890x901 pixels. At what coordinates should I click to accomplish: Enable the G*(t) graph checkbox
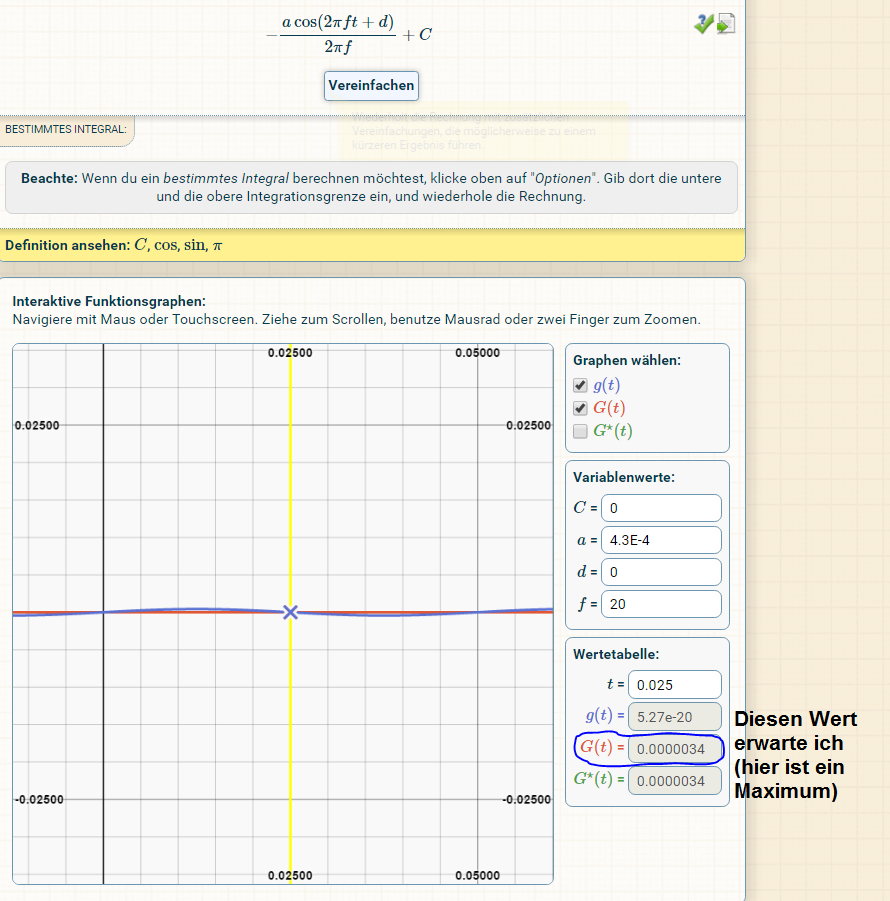(x=580, y=431)
